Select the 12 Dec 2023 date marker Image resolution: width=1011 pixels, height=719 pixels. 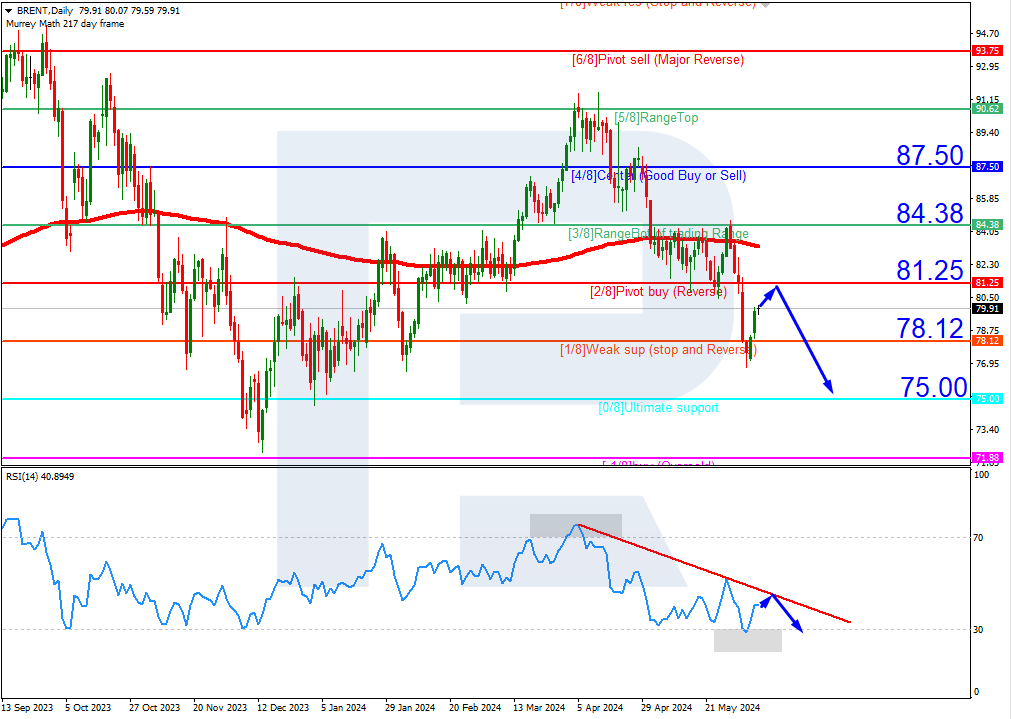(x=283, y=707)
